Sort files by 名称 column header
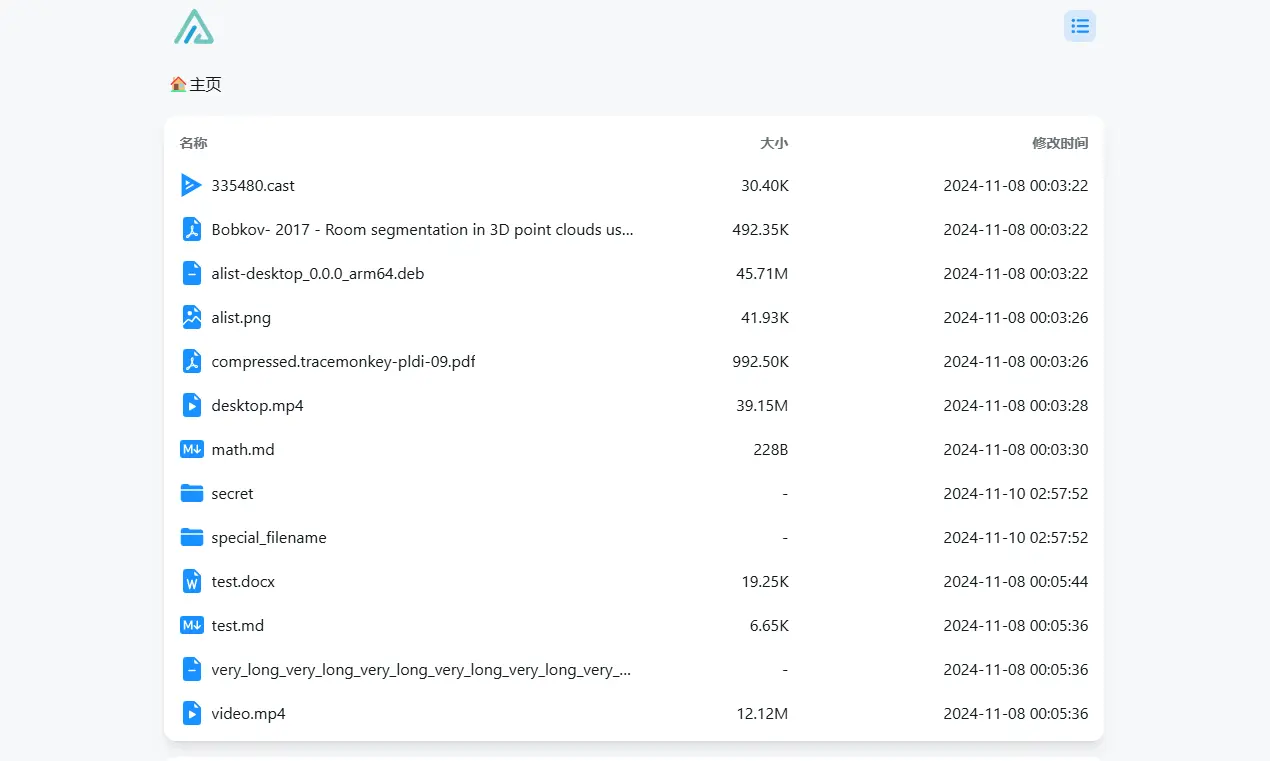The width and height of the screenshot is (1270, 761). pyautogui.click(x=194, y=143)
